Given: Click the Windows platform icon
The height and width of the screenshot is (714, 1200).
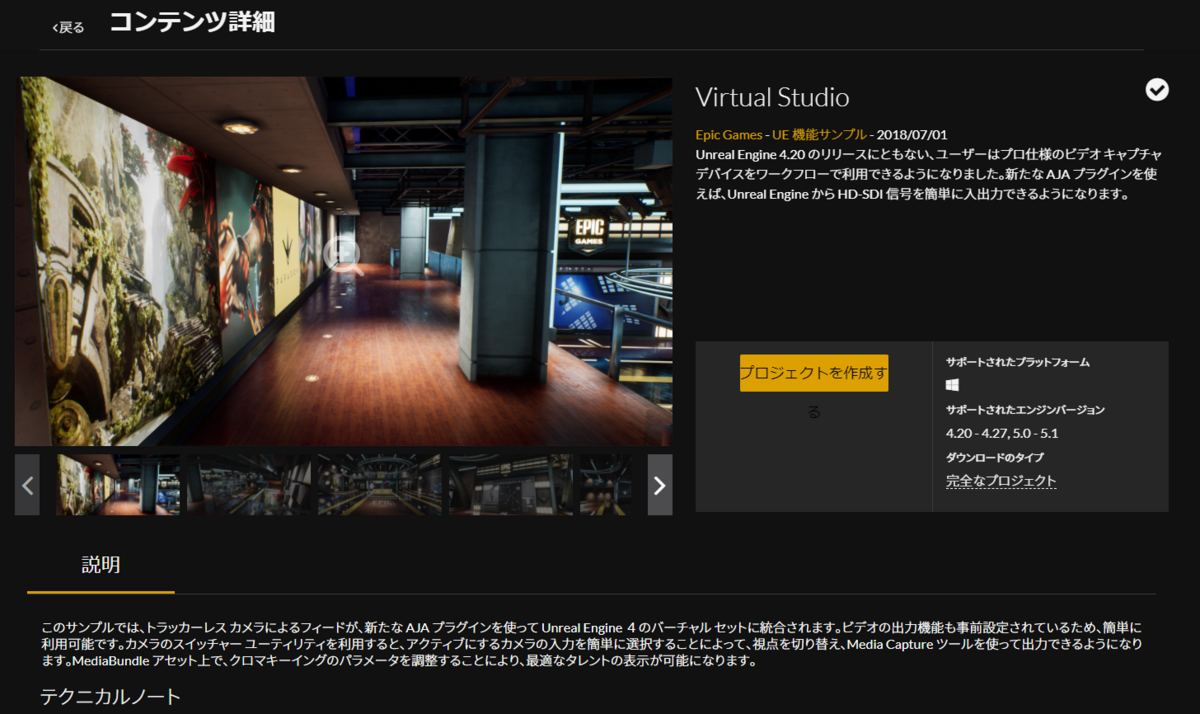Looking at the screenshot, I should click(x=953, y=385).
